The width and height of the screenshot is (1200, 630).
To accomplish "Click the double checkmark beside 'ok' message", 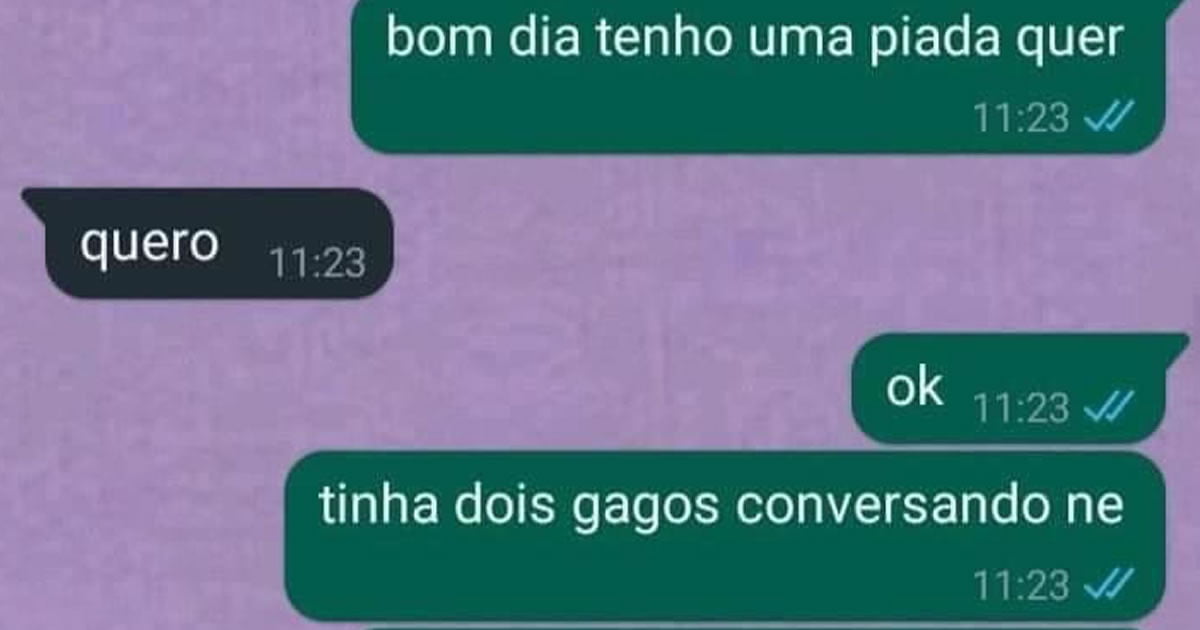I will point(1108,408).
